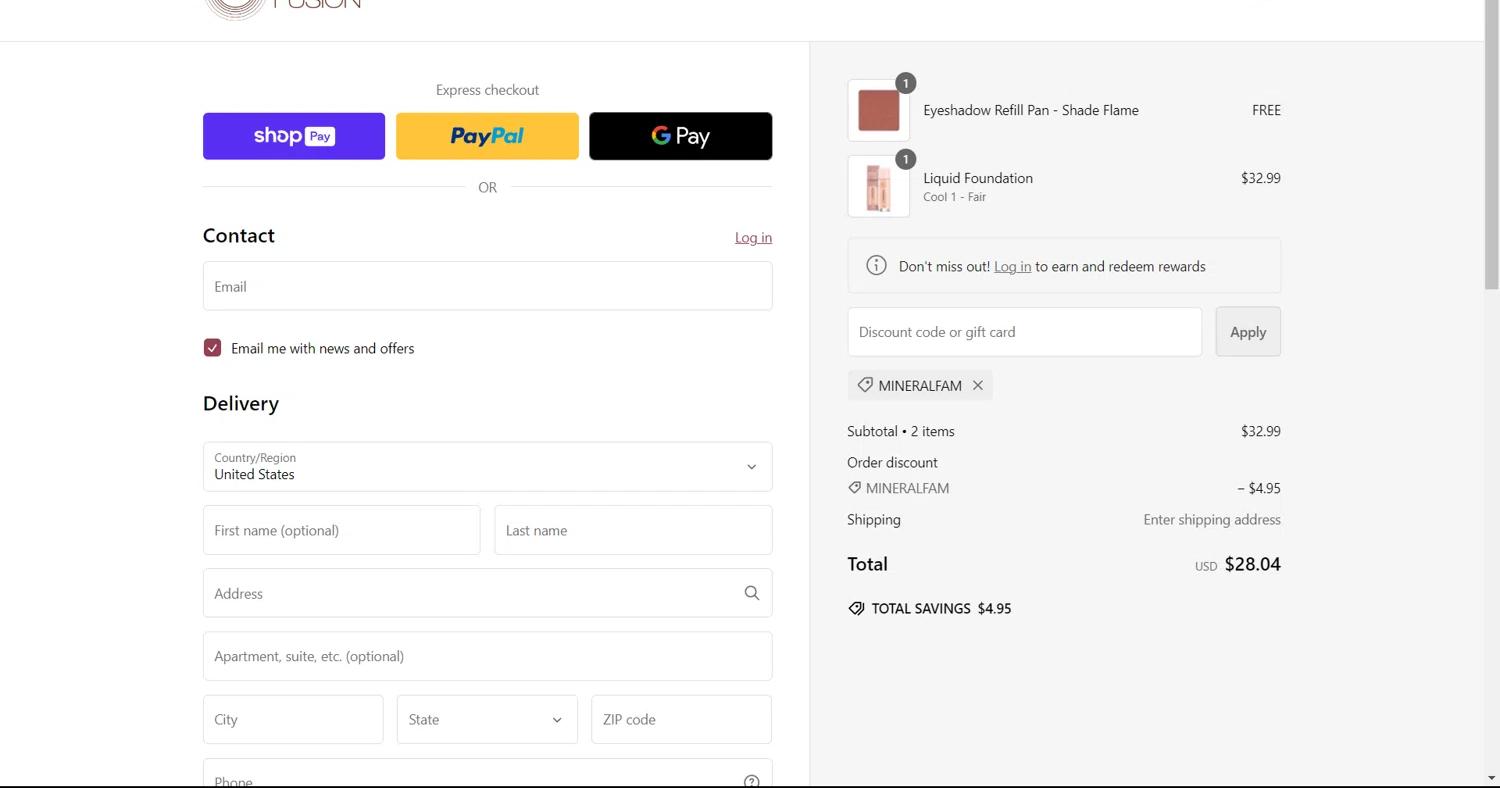Click the scrollbar down arrow
Image resolution: width=1500 pixels, height=788 pixels.
pos(1492,779)
